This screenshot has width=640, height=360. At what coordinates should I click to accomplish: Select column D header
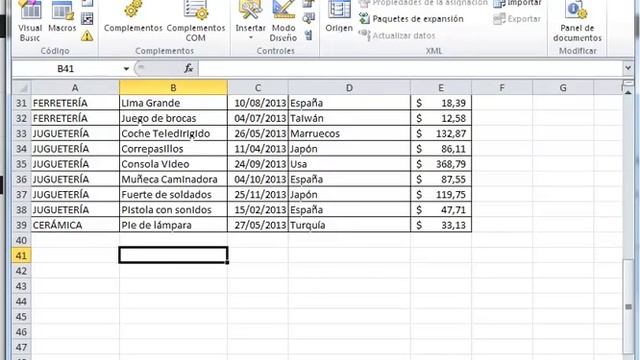pyautogui.click(x=349, y=88)
